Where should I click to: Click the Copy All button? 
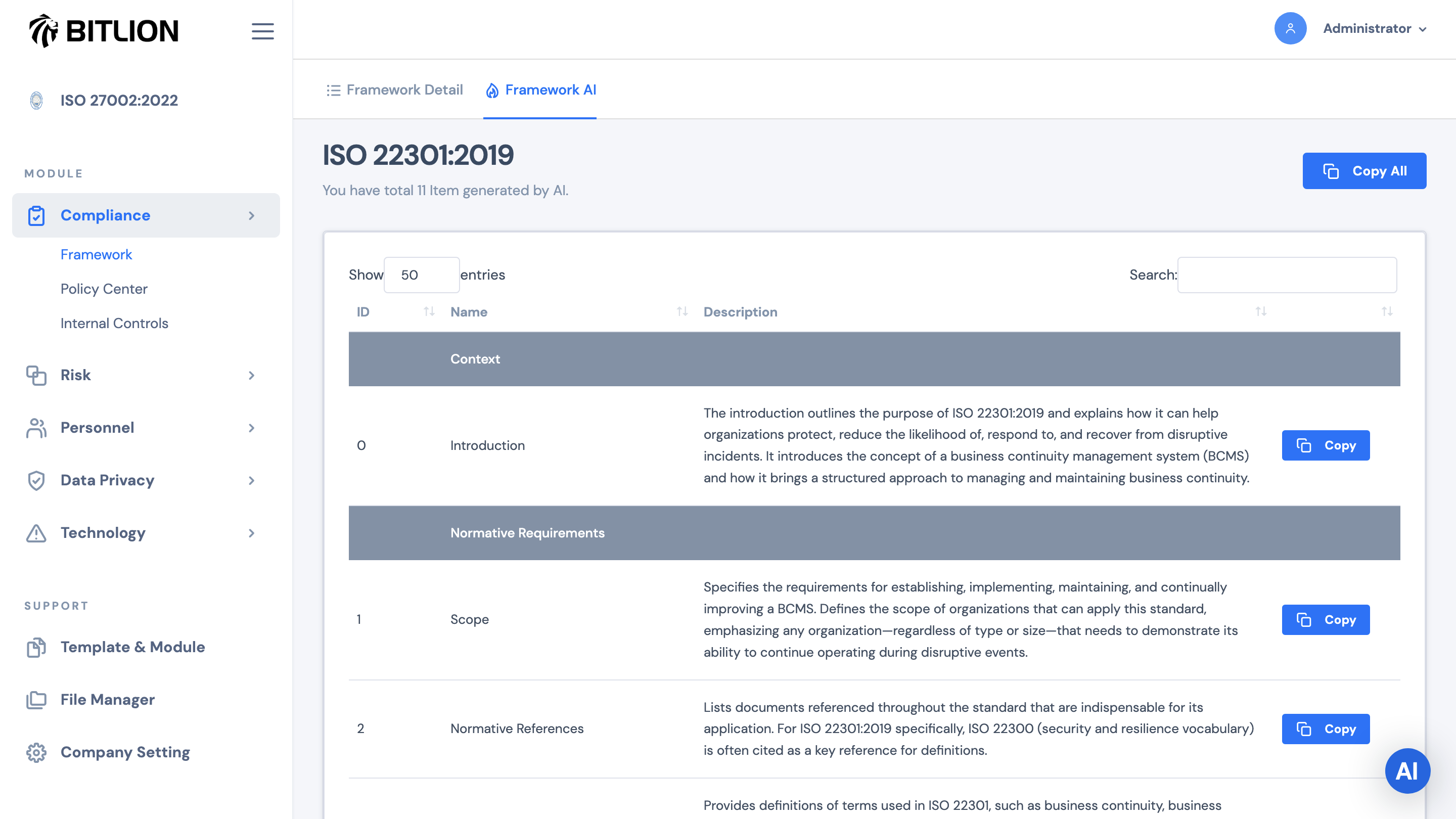tap(1364, 171)
